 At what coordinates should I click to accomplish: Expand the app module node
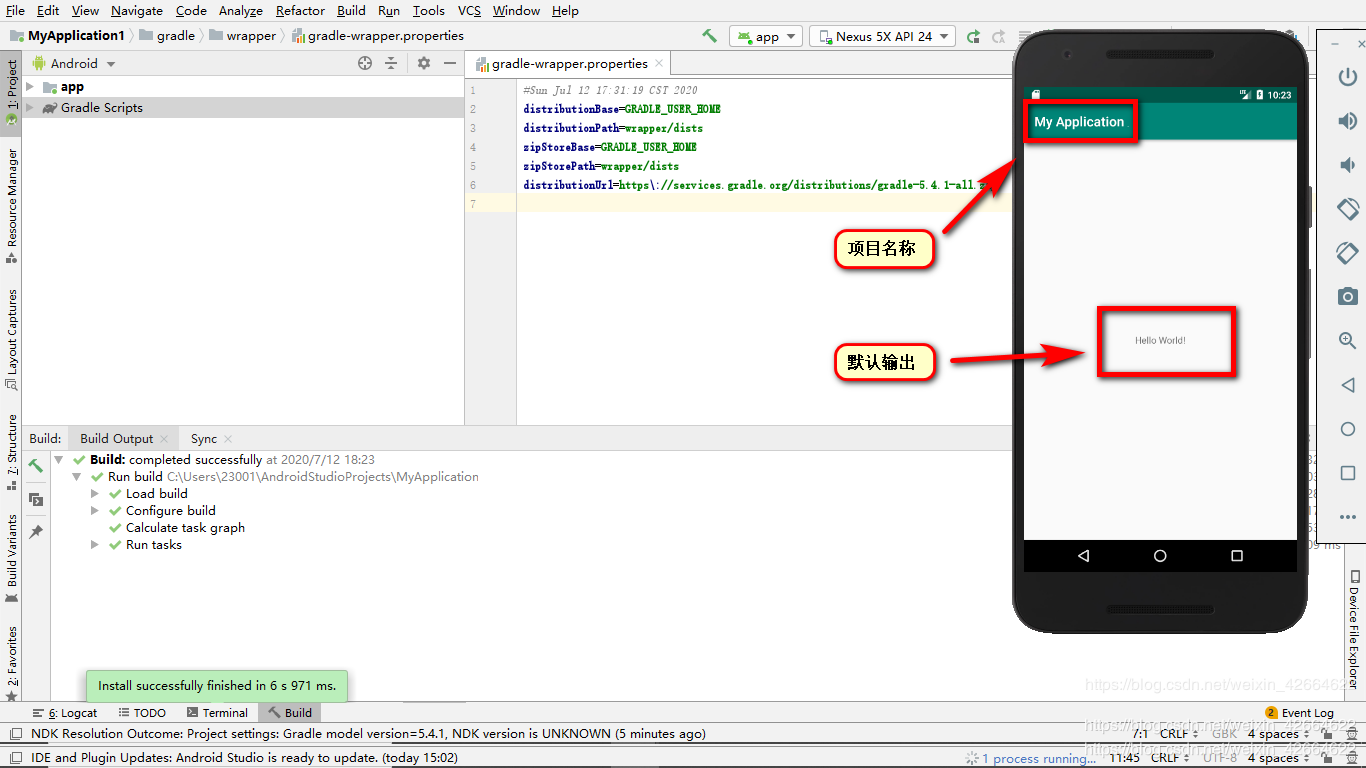click(30, 87)
